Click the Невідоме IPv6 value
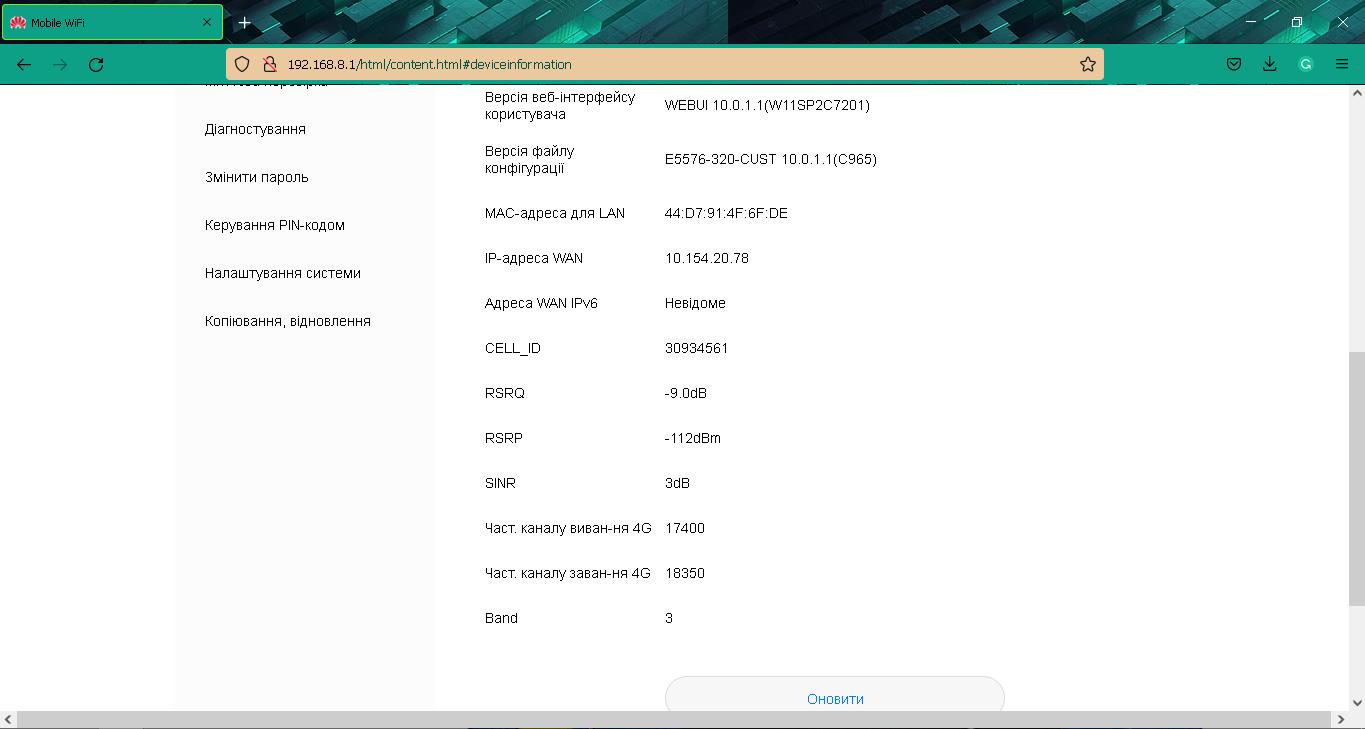Viewport: 1365px width, 729px height. click(x=695, y=303)
